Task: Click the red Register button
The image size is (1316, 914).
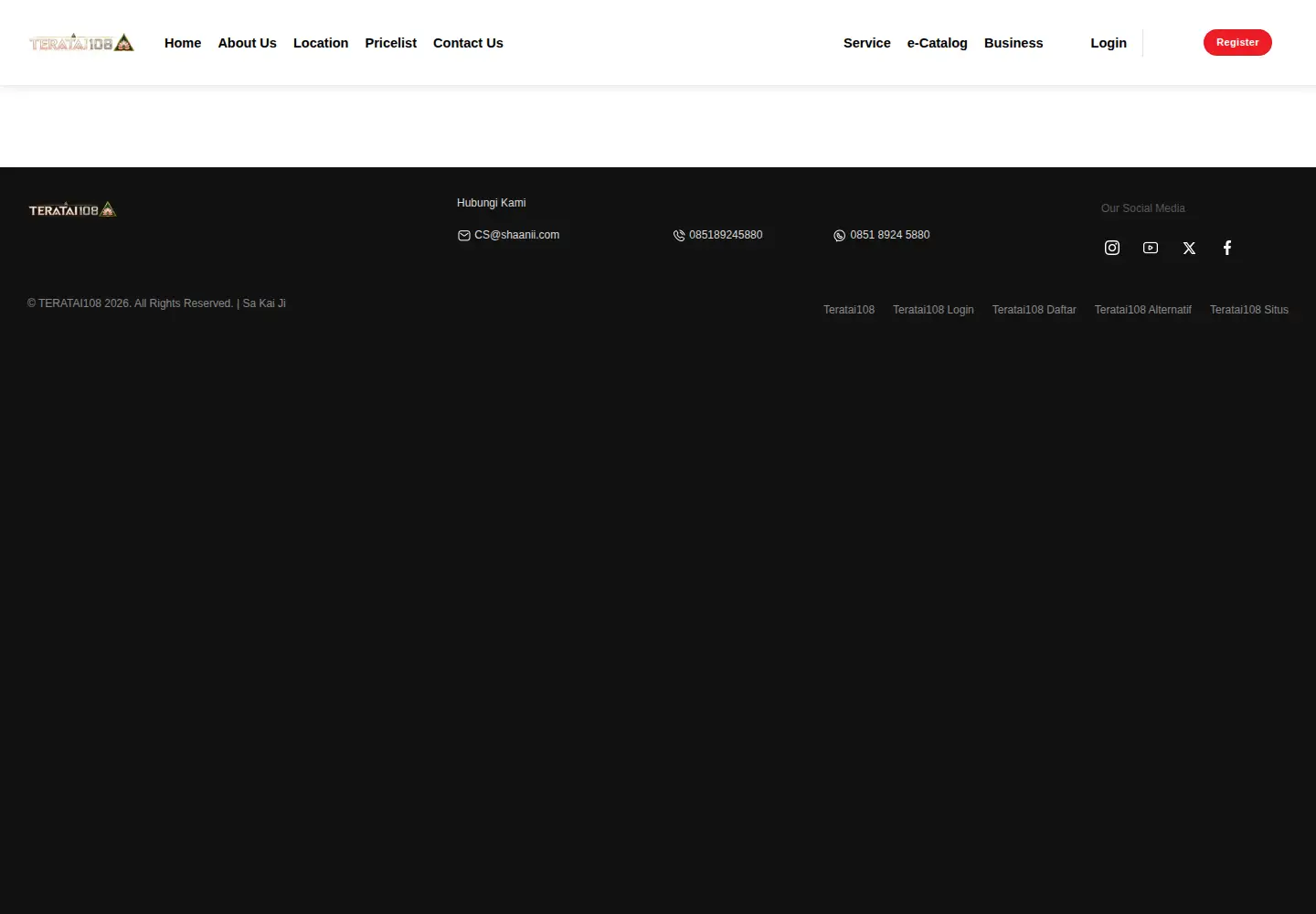Action: pyautogui.click(x=1237, y=42)
